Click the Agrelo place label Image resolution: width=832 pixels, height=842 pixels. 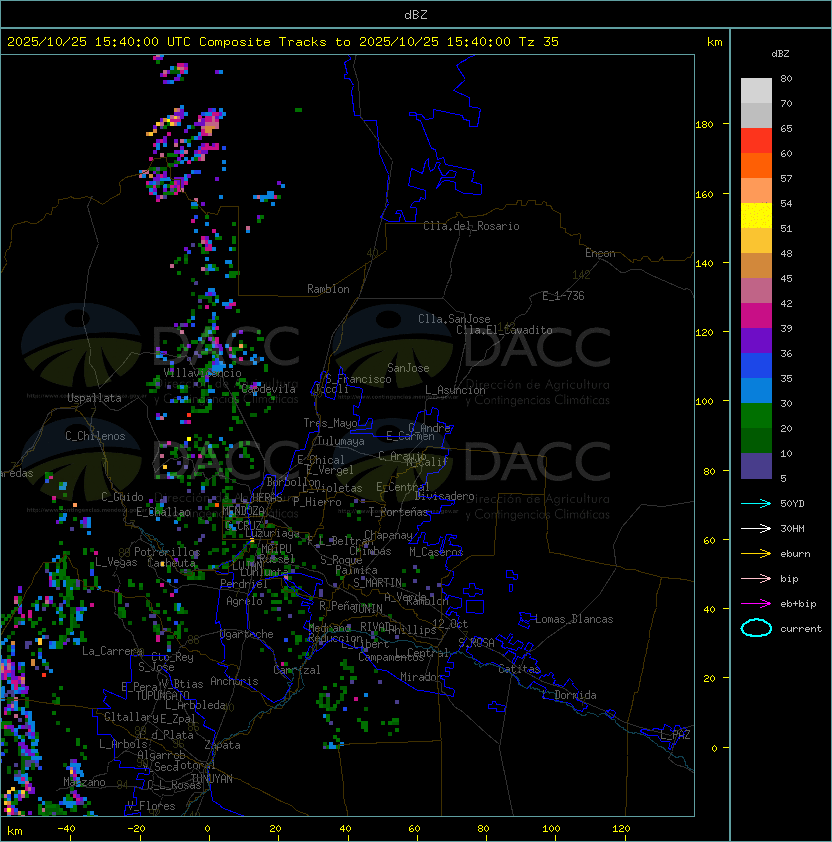point(244,601)
